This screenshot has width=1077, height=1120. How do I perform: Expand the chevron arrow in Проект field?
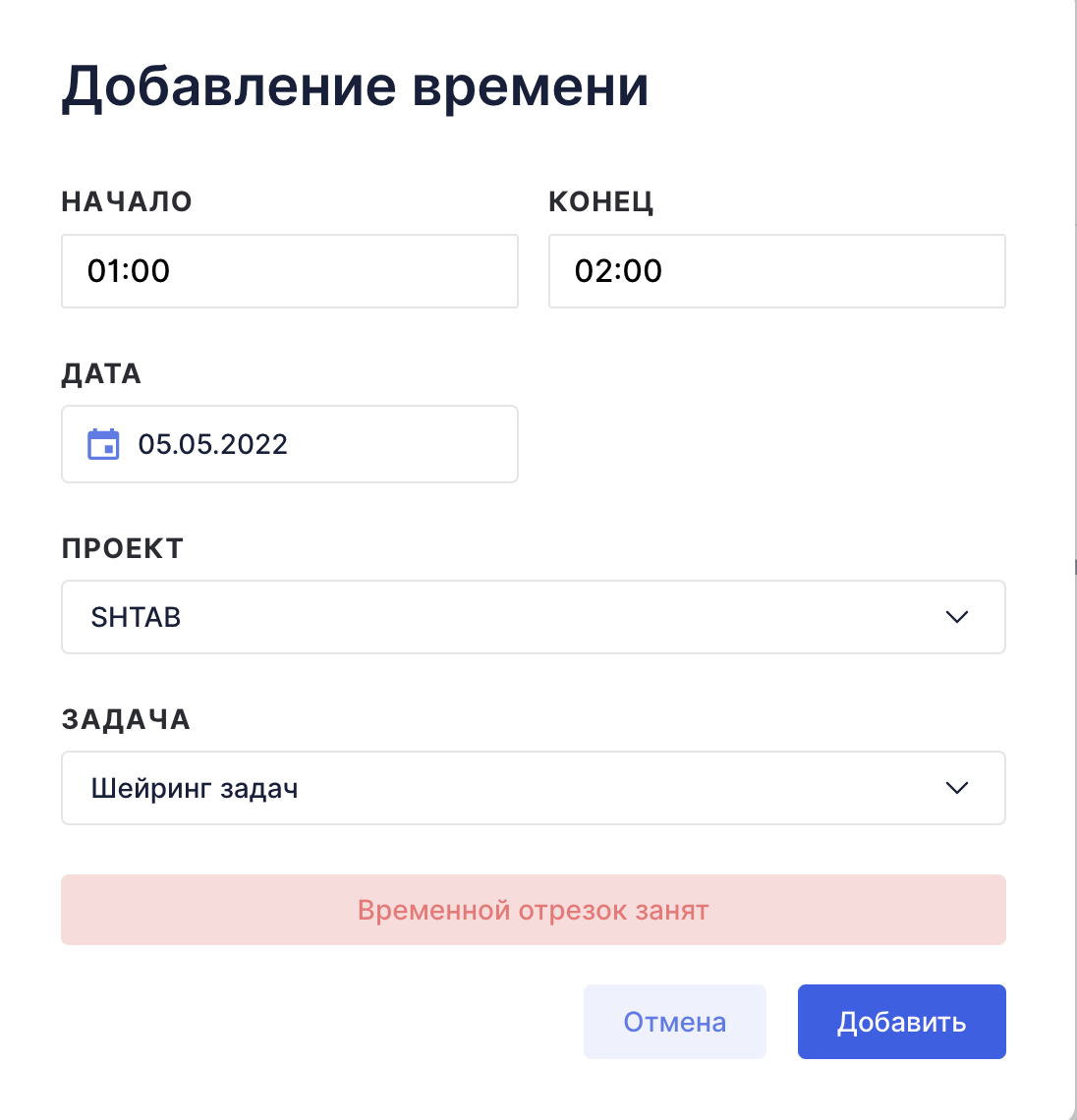click(957, 617)
